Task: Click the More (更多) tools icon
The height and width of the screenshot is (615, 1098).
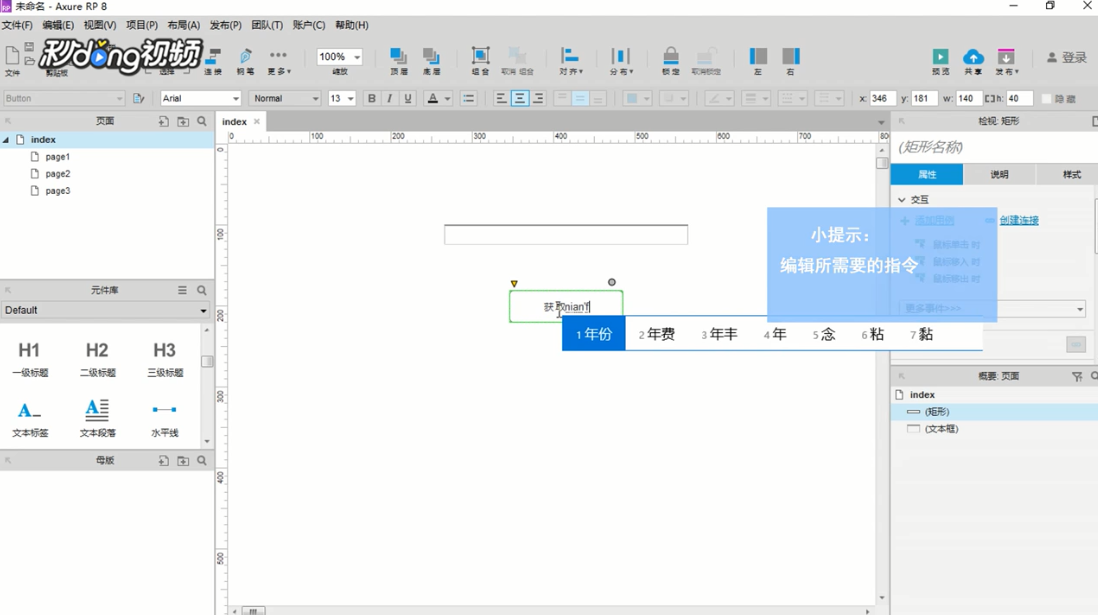Action: pos(278,55)
